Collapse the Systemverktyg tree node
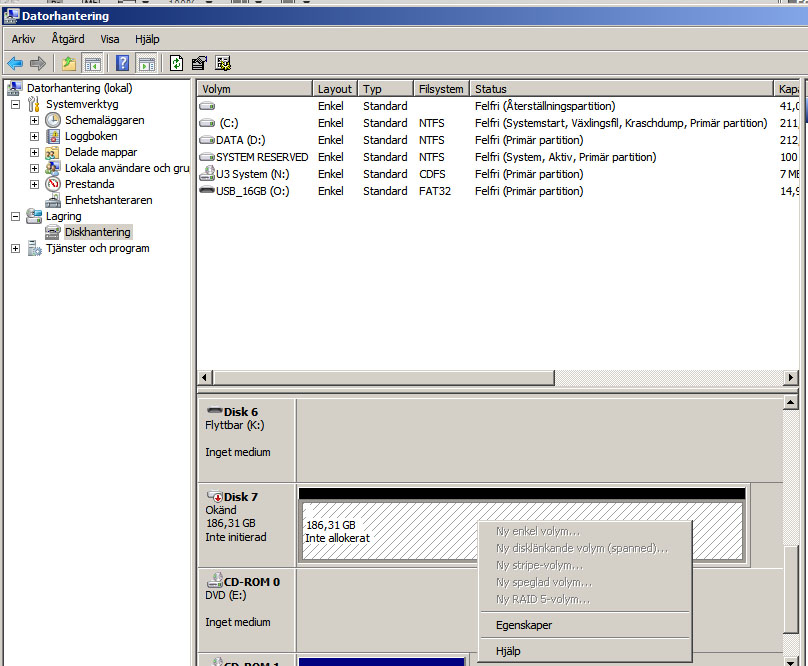The height and width of the screenshot is (666, 808). (x=15, y=104)
